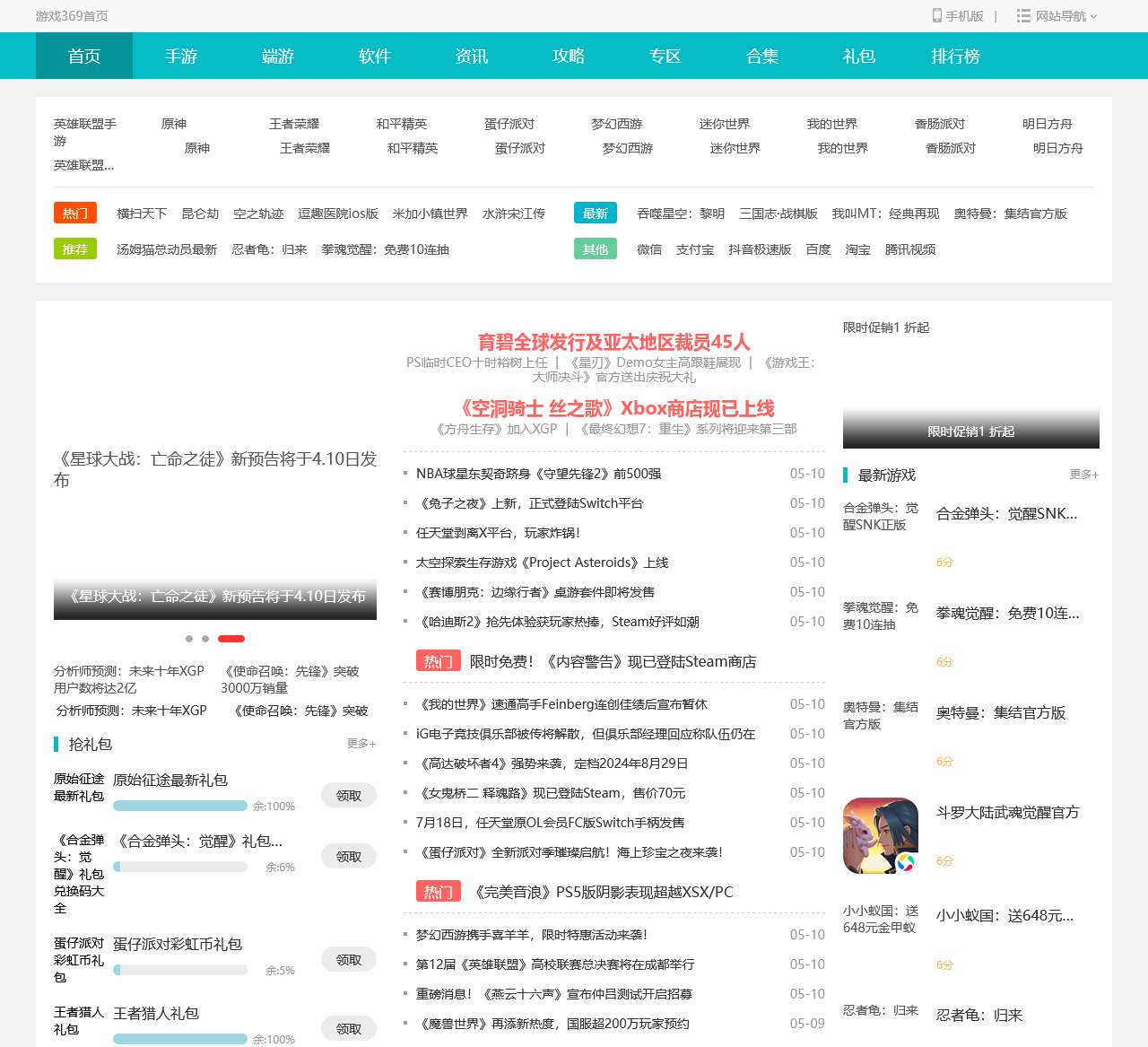Expand 更多+ next to 抢礼包

click(x=361, y=744)
